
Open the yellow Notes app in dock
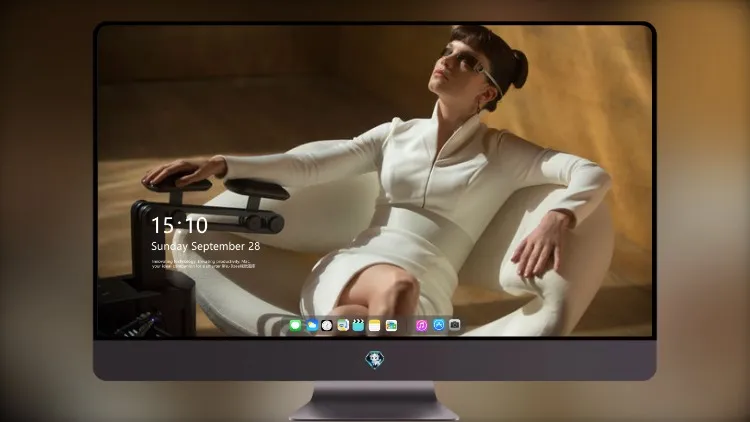(x=375, y=325)
